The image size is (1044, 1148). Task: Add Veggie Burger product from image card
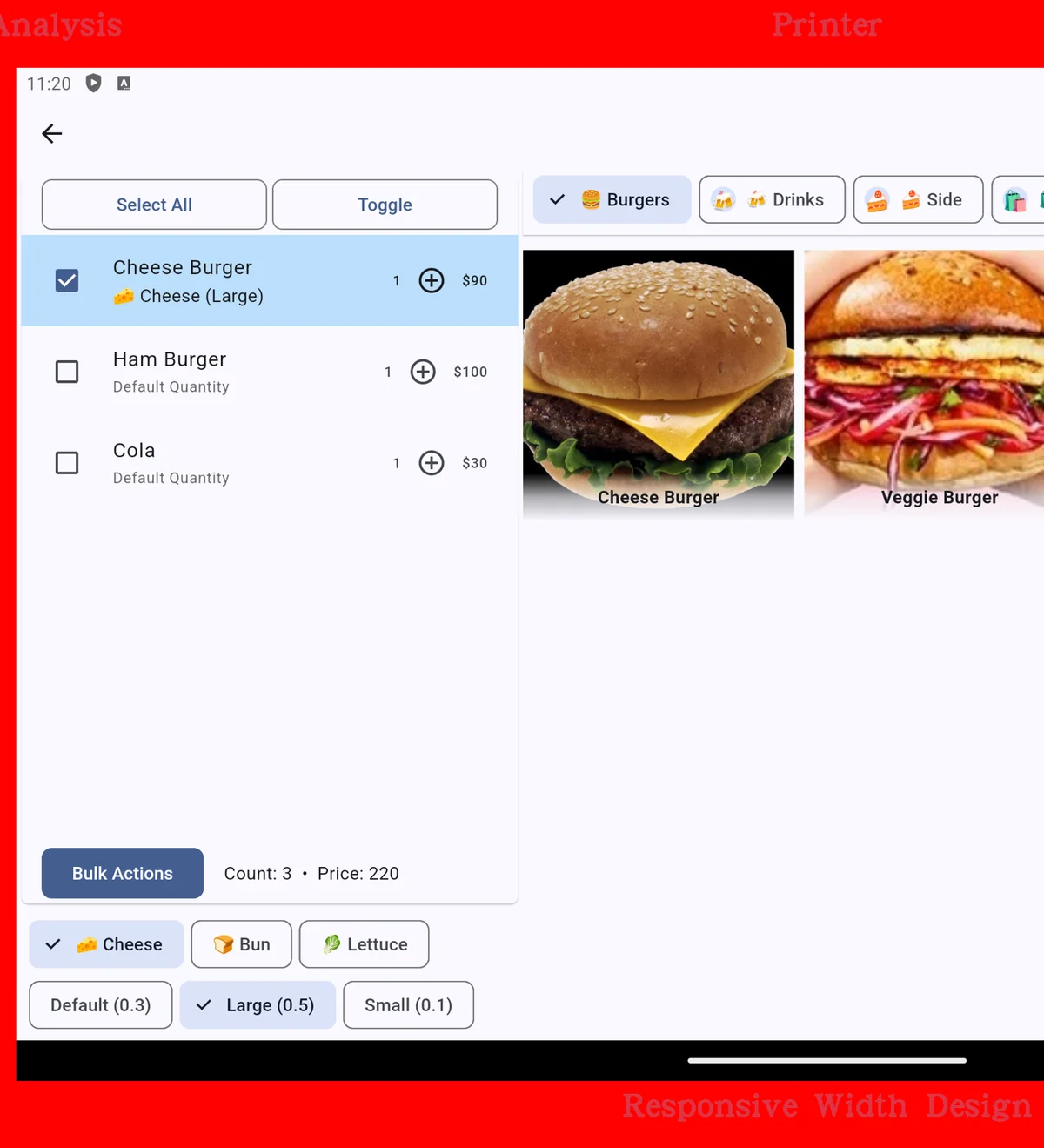click(924, 384)
